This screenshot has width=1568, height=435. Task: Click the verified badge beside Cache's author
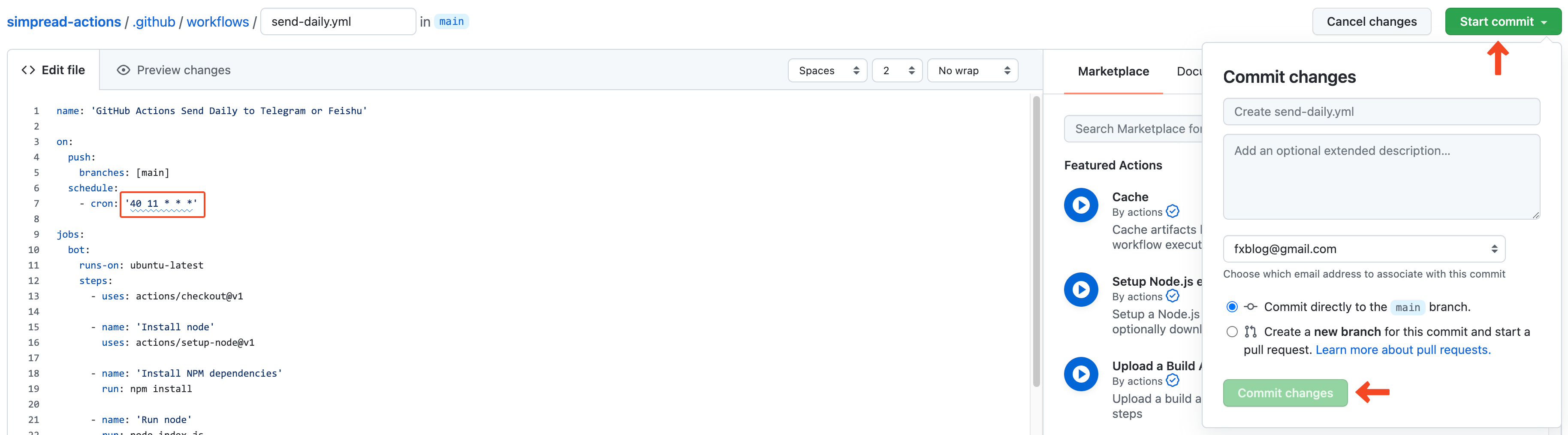click(x=1172, y=211)
